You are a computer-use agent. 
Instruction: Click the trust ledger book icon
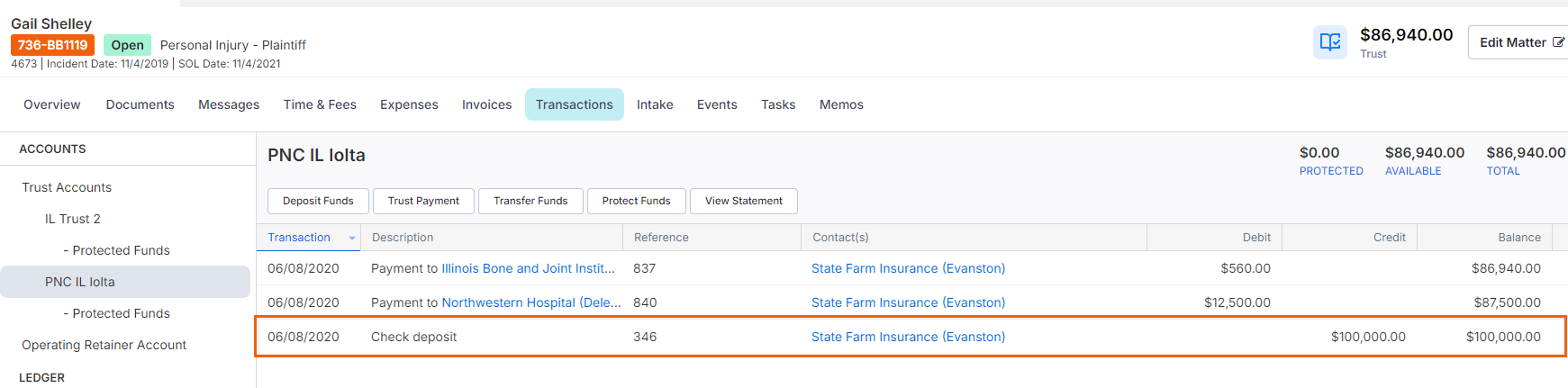pos(1329,42)
